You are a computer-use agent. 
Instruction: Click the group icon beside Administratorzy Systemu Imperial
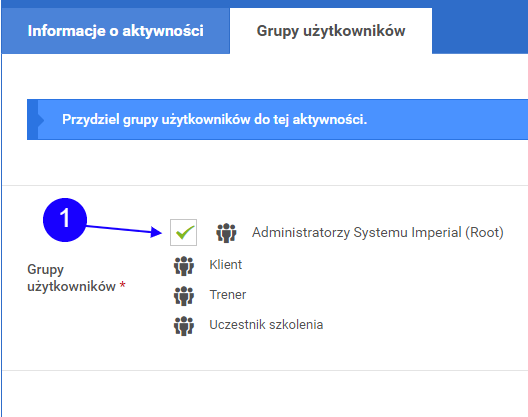226,233
